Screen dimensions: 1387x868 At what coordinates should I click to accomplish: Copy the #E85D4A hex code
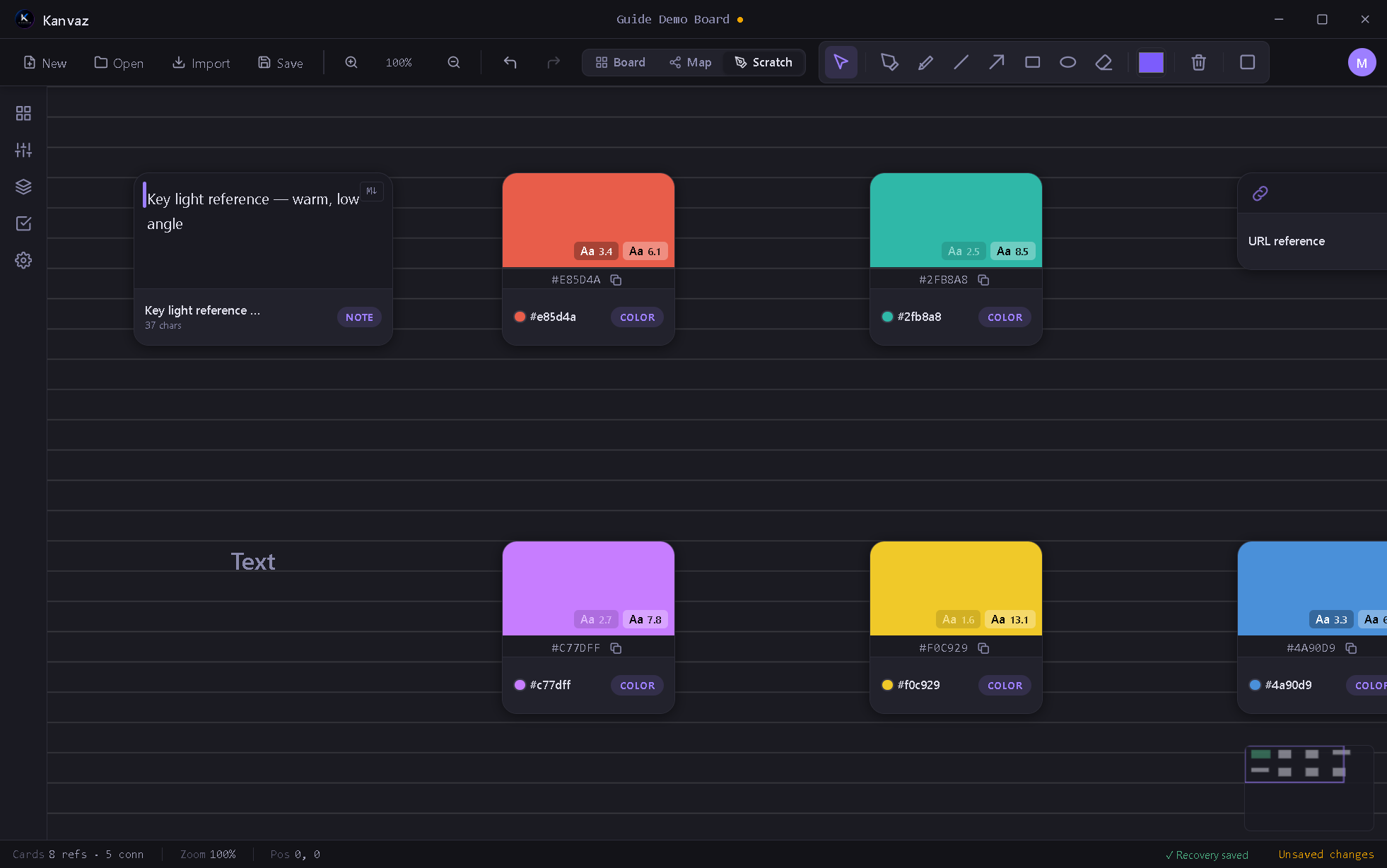[x=616, y=280]
